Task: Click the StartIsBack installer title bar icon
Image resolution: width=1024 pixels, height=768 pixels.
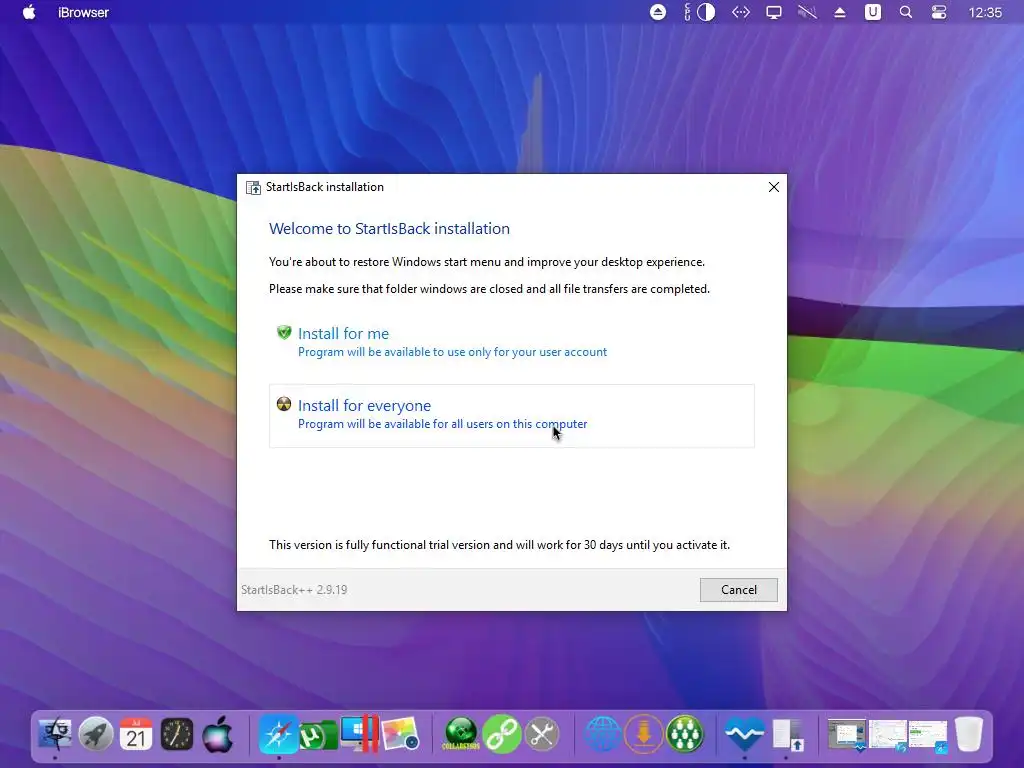Action: click(x=253, y=188)
